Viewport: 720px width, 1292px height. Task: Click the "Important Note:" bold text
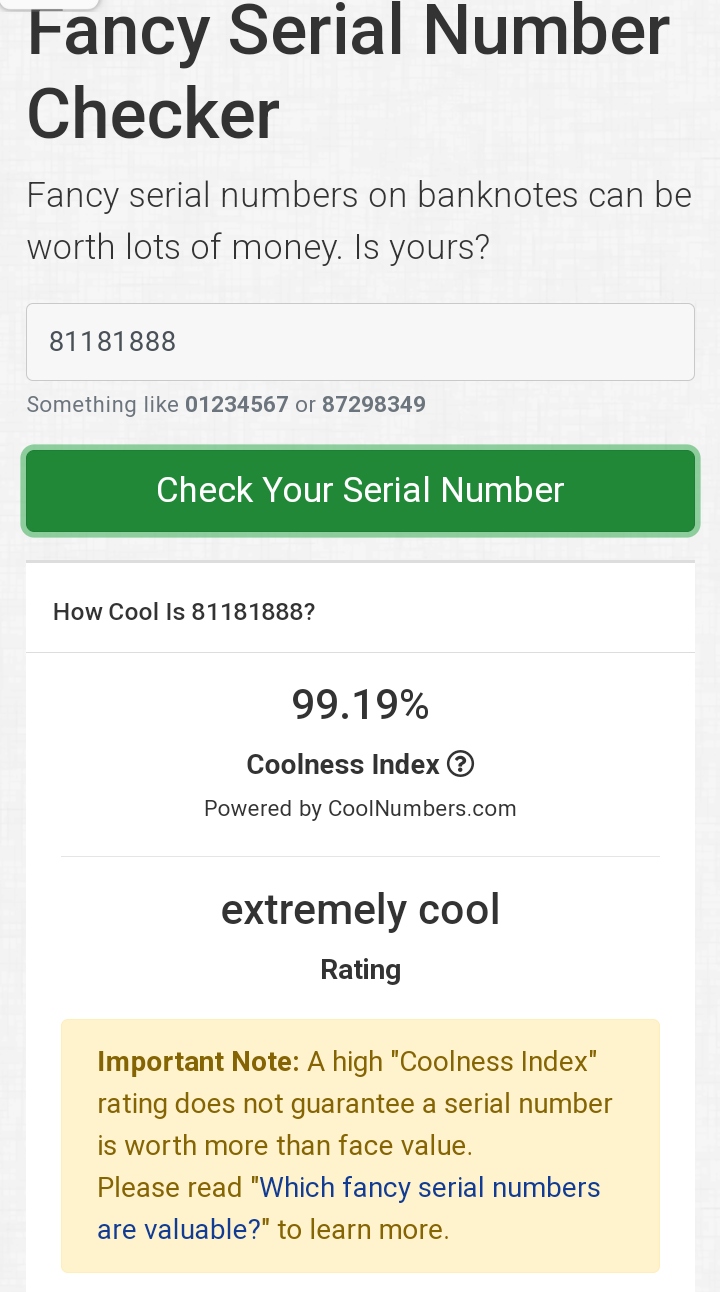pyautogui.click(x=198, y=1062)
